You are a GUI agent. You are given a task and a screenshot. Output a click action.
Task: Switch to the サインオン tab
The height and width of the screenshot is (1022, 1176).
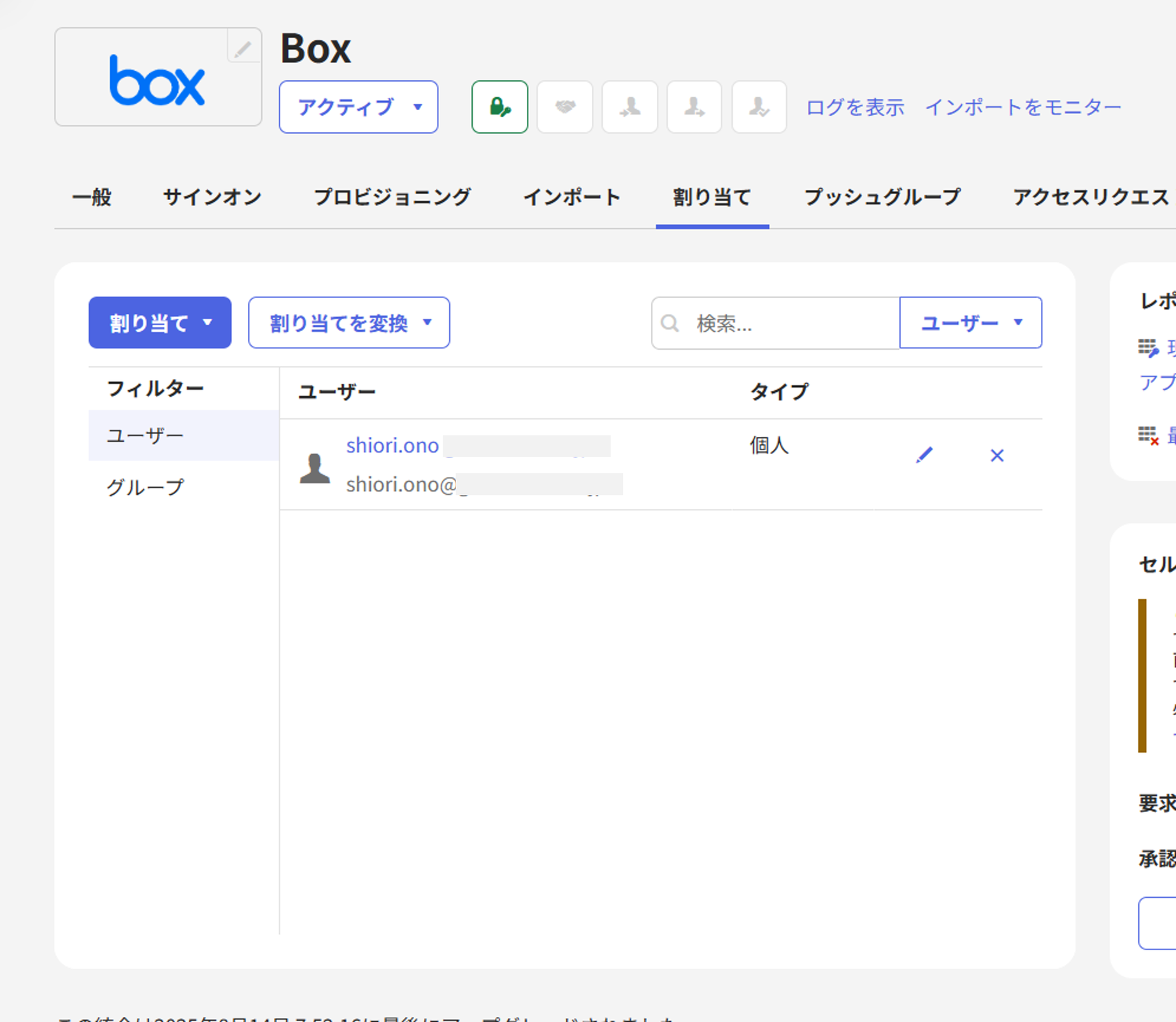tap(212, 197)
